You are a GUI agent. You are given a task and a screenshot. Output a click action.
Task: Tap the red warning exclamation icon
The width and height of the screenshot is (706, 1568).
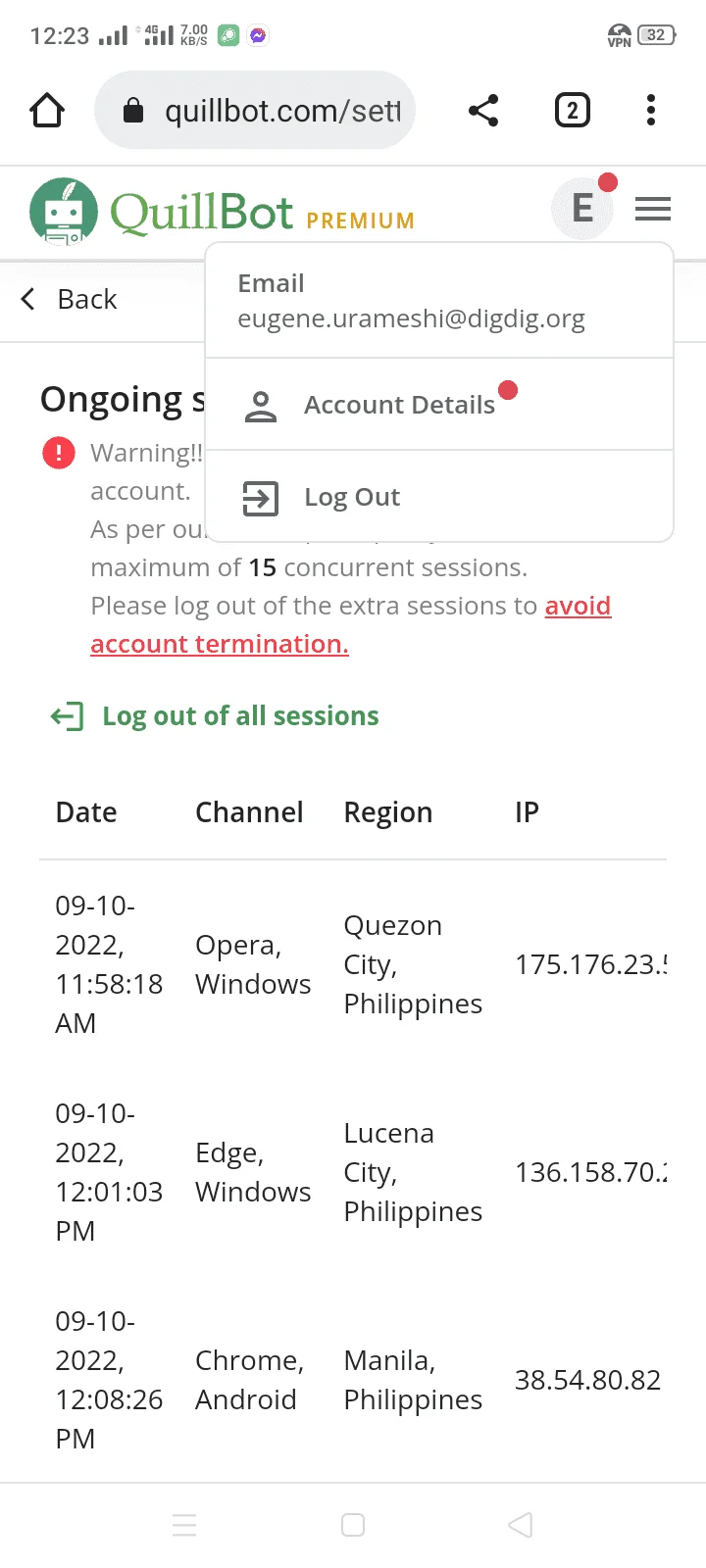point(59,453)
